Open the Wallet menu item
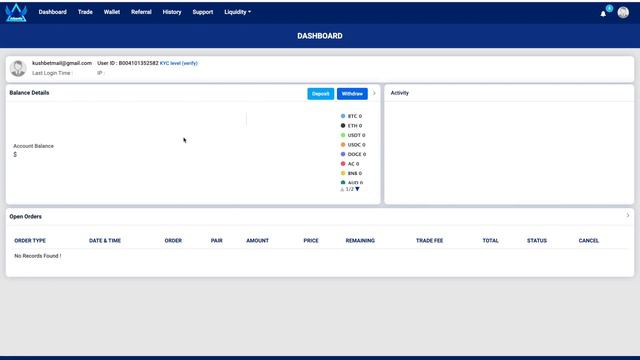The height and width of the screenshot is (360, 640). 112,12
